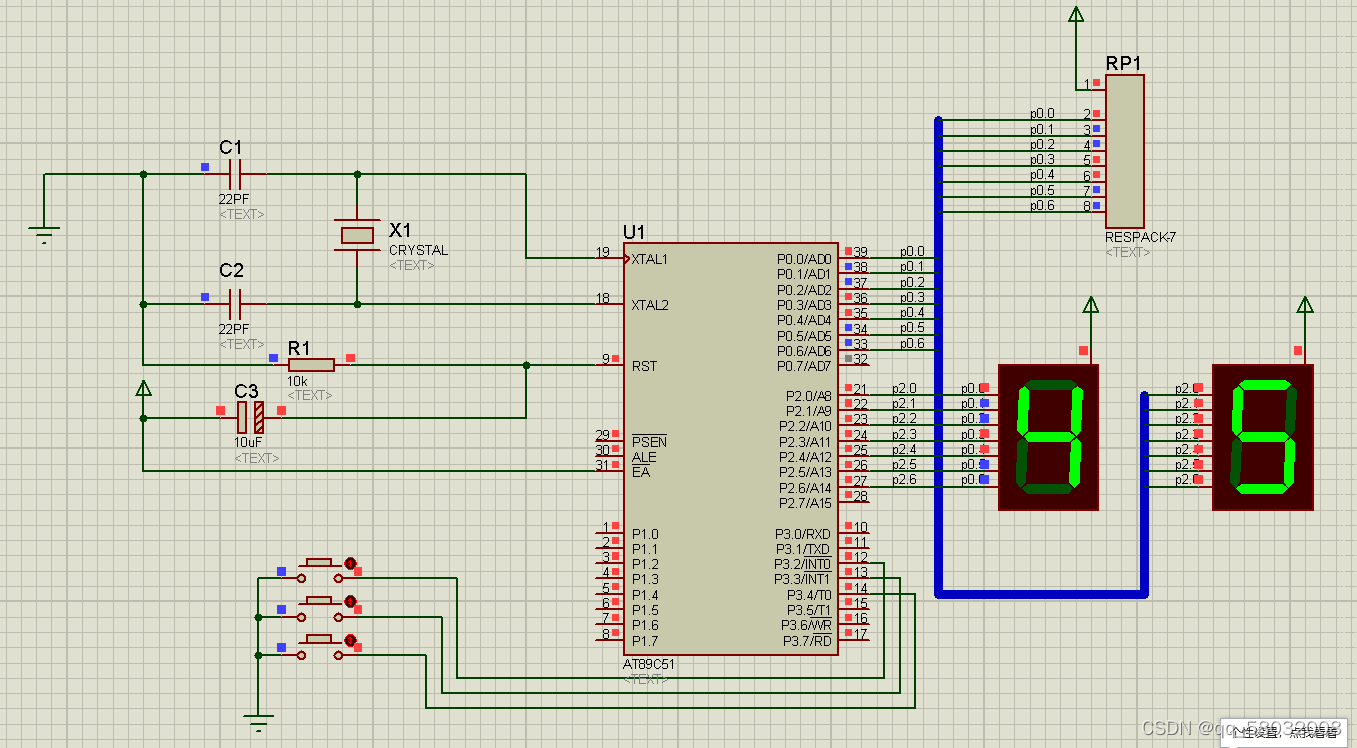The height and width of the screenshot is (748, 1357).
Task: Click pin 18 XTAL2 on U1
Action: (610, 303)
